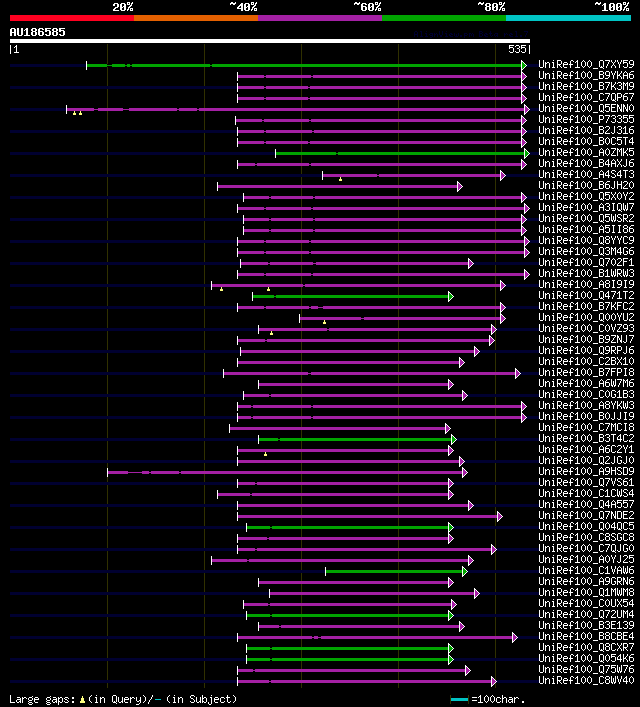Screen dimensions: 640x707
Task: Click UniRef100_B4AXJ6 label
Action: tap(586, 164)
